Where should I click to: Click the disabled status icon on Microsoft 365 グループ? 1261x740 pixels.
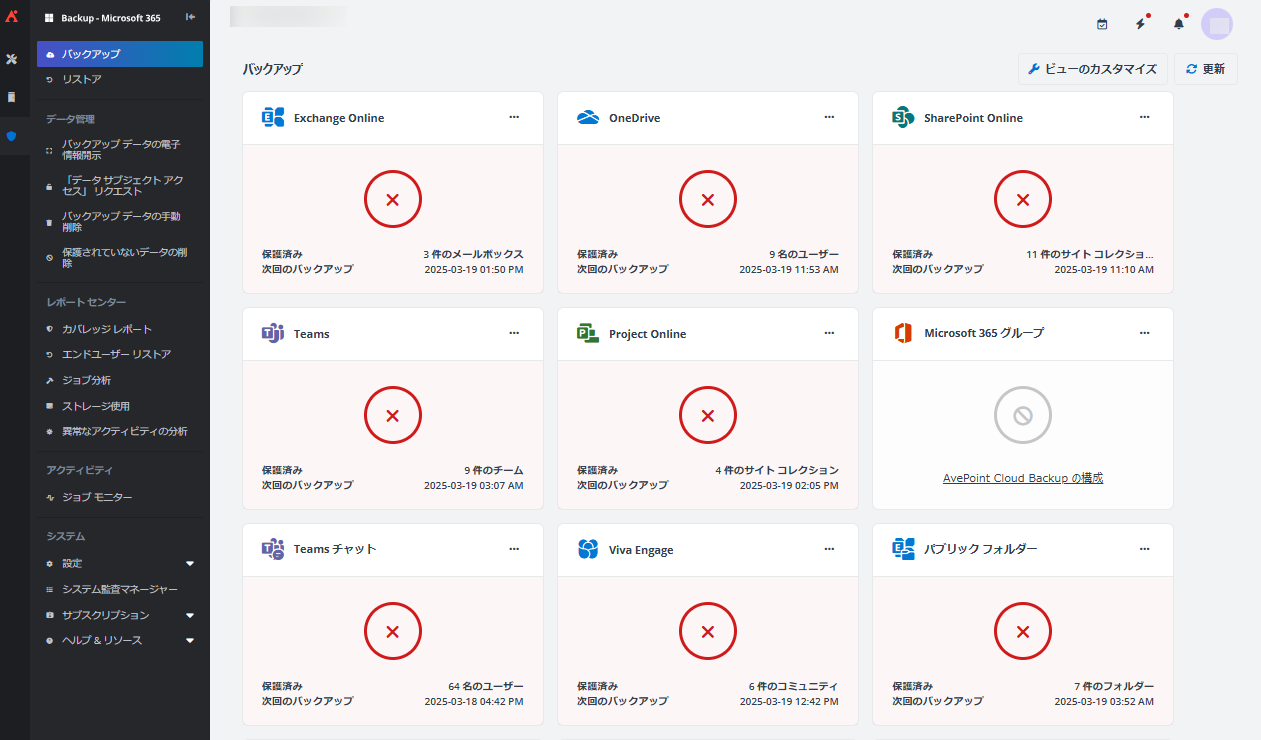(x=1023, y=415)
